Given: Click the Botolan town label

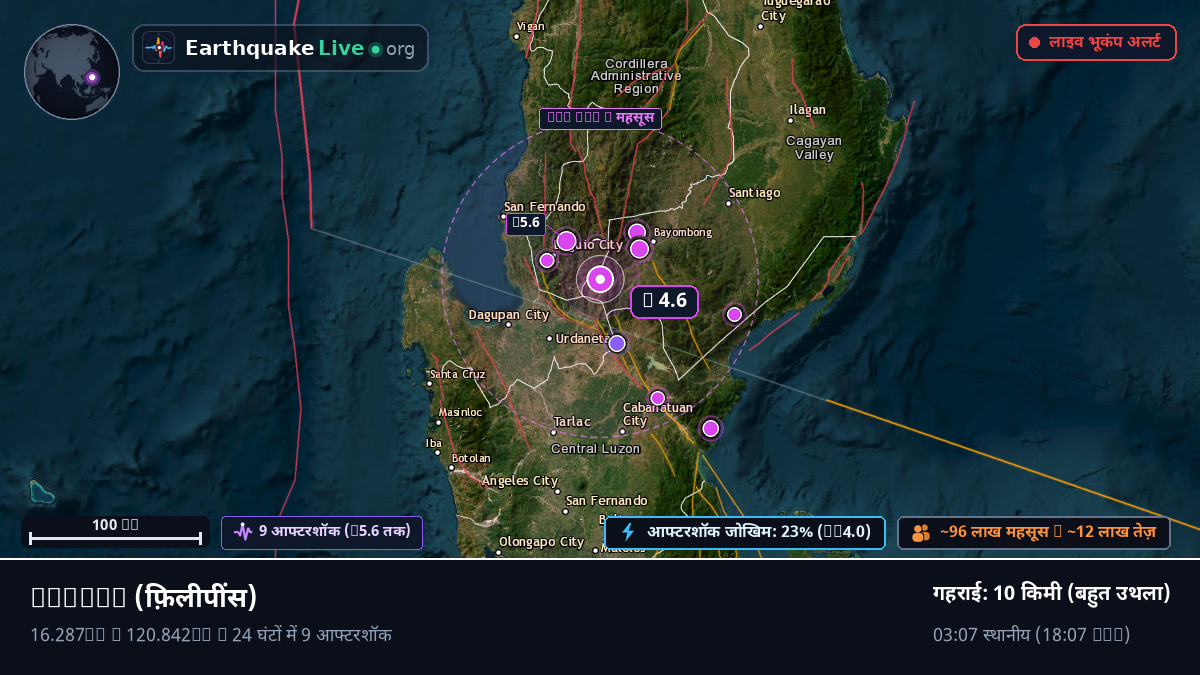Looking at the screenshot, I should coord(471,459).
